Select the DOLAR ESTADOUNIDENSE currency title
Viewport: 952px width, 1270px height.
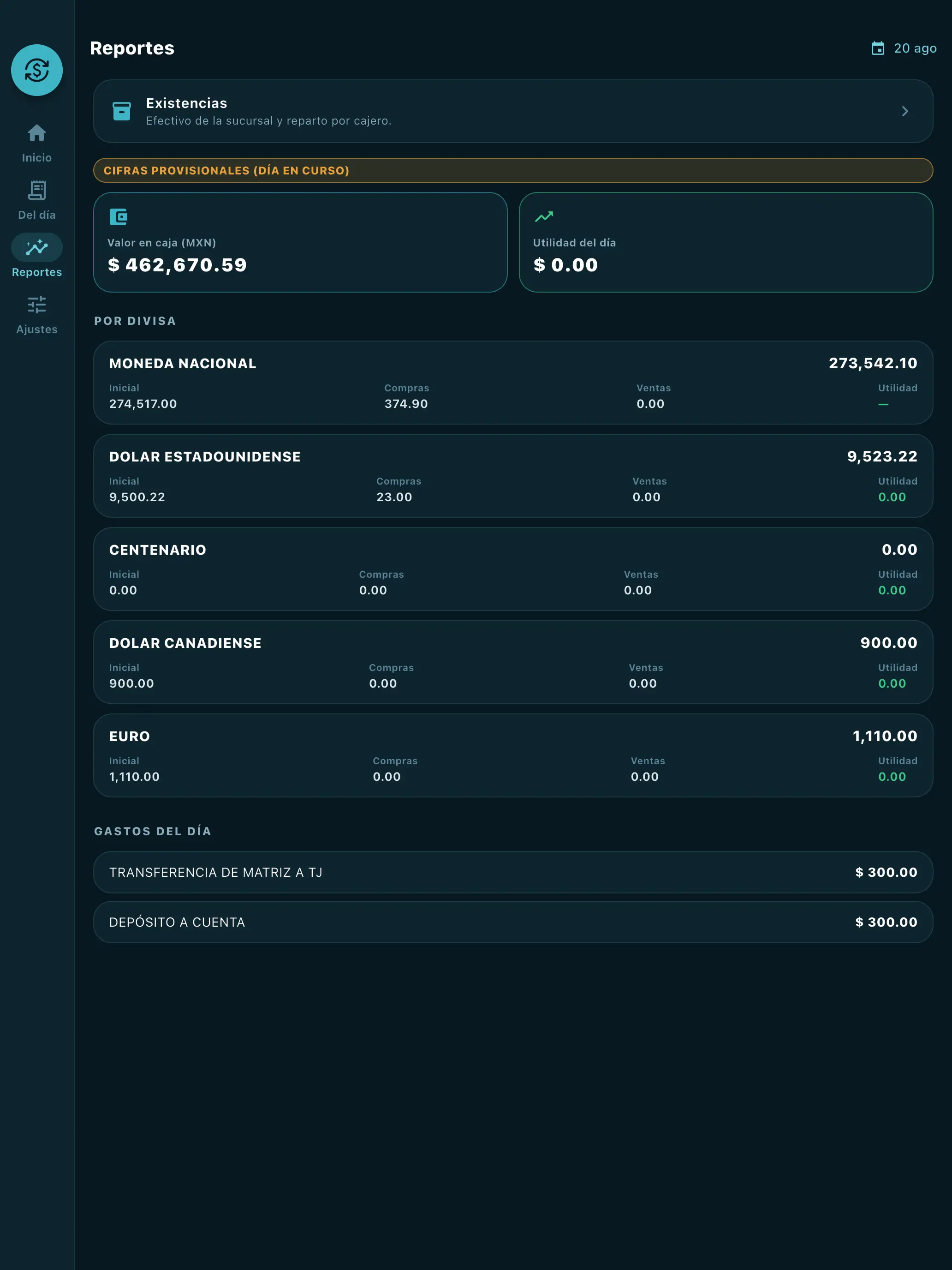[x=205, y=456]
